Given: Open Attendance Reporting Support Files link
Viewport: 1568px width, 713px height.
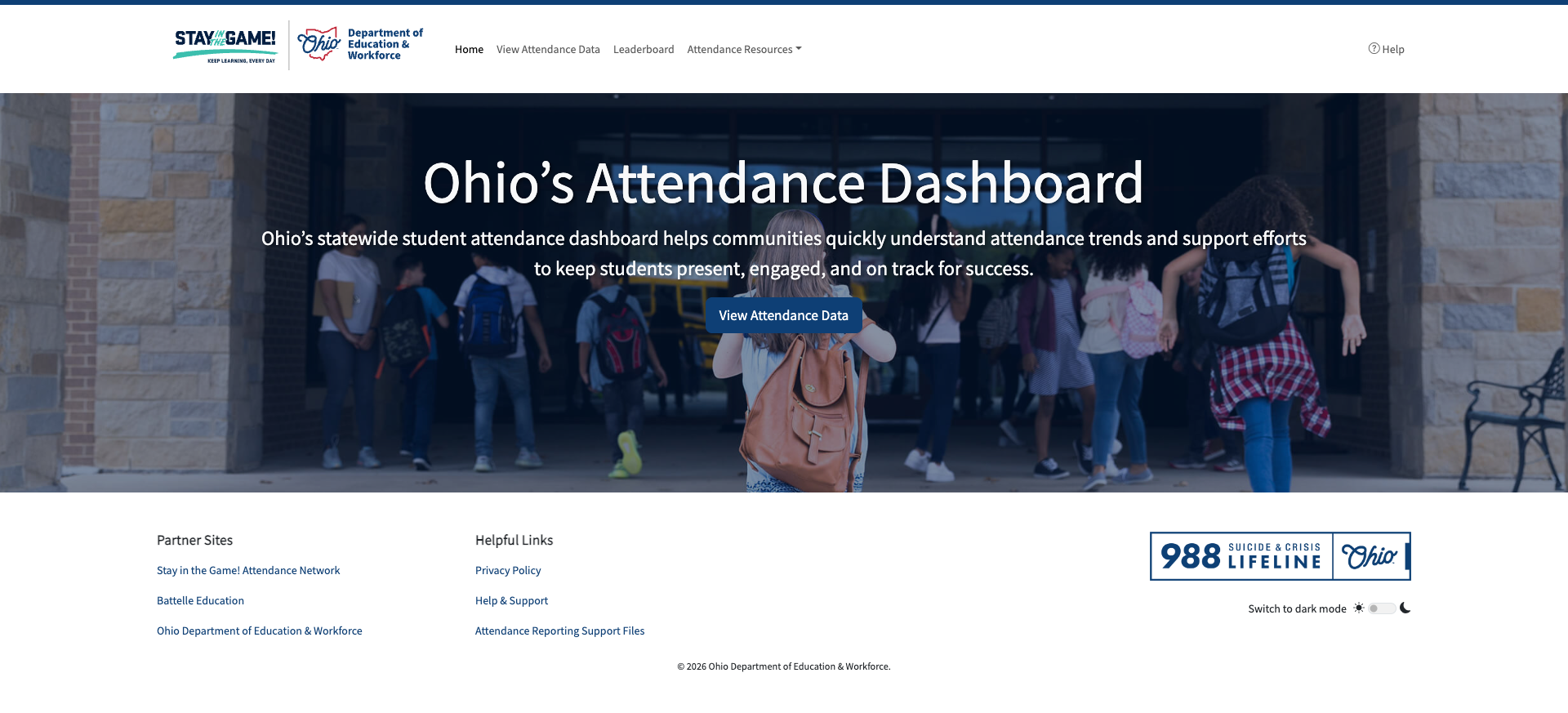Looking at the screenshot, I should [559, 631].
